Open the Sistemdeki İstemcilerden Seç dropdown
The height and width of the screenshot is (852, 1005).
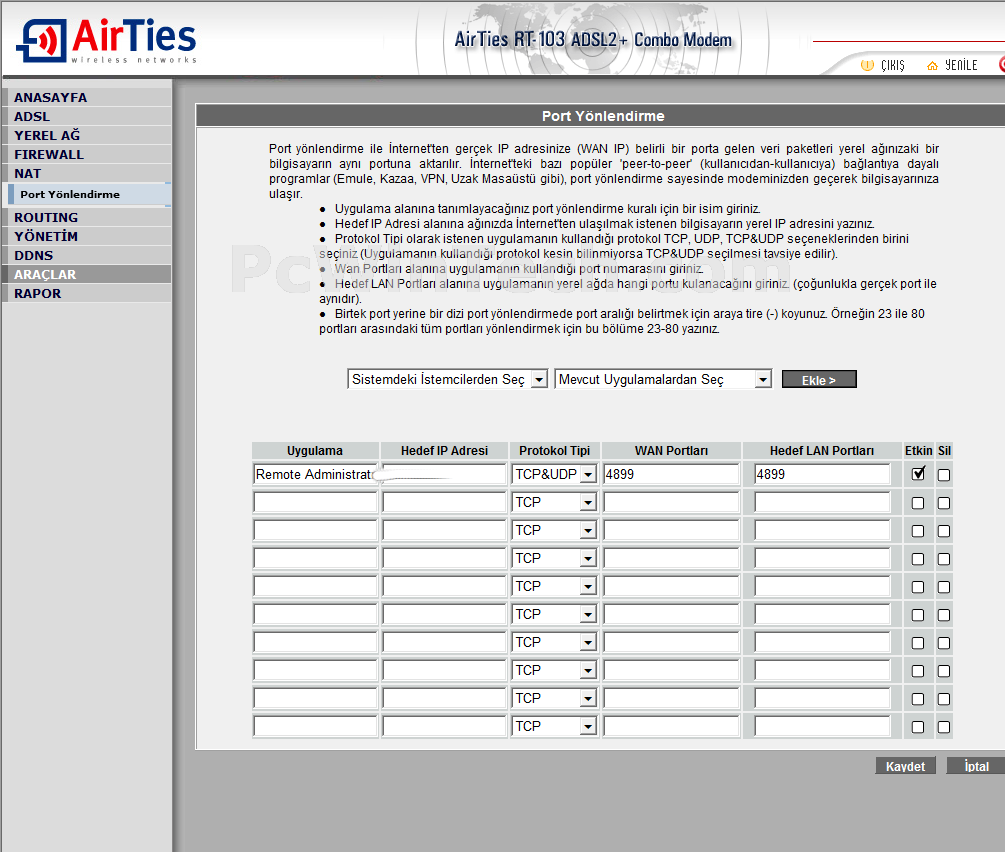click(x=447, y=380)
